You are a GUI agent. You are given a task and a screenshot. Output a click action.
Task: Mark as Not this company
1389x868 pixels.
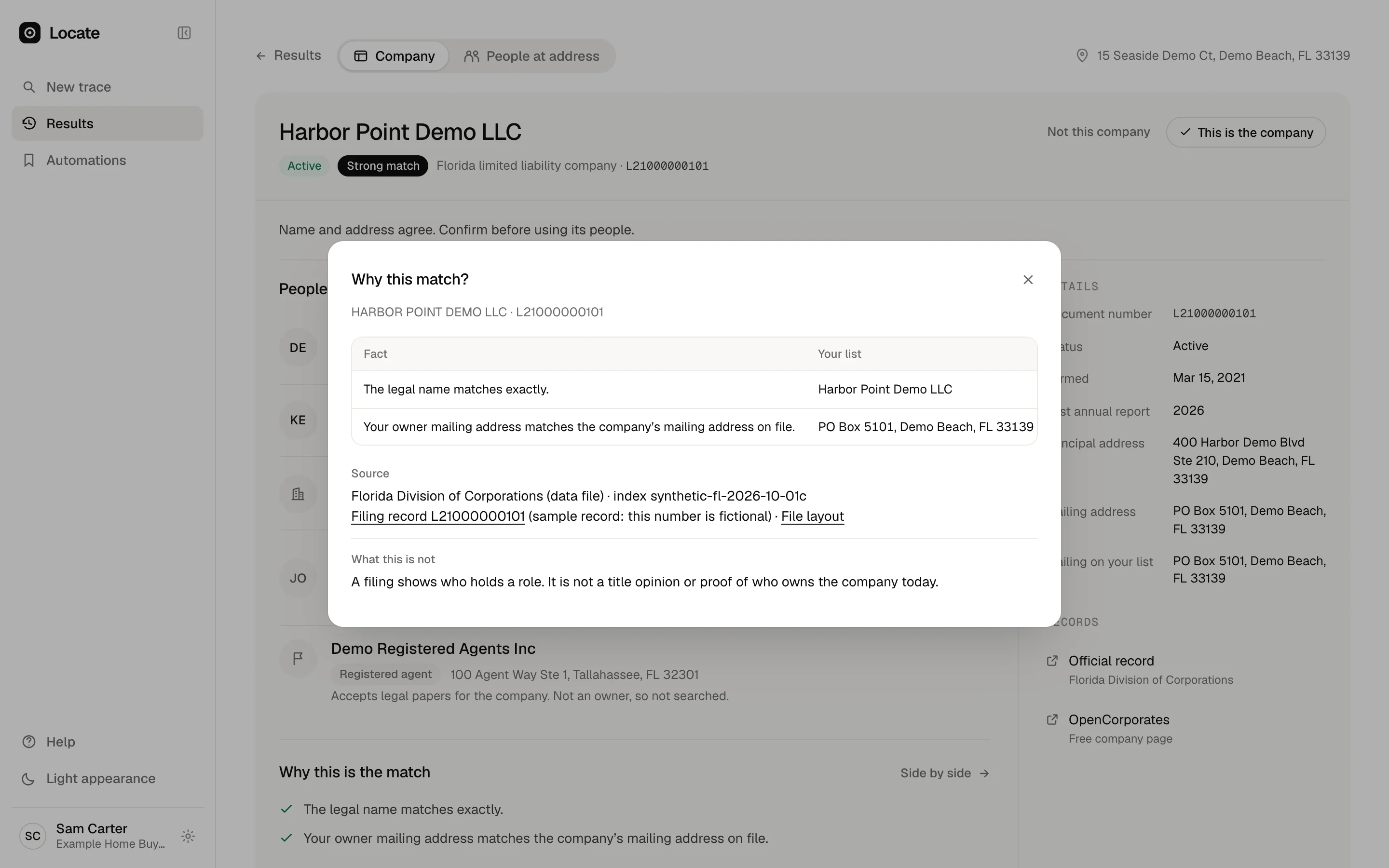click(1098, 132)
